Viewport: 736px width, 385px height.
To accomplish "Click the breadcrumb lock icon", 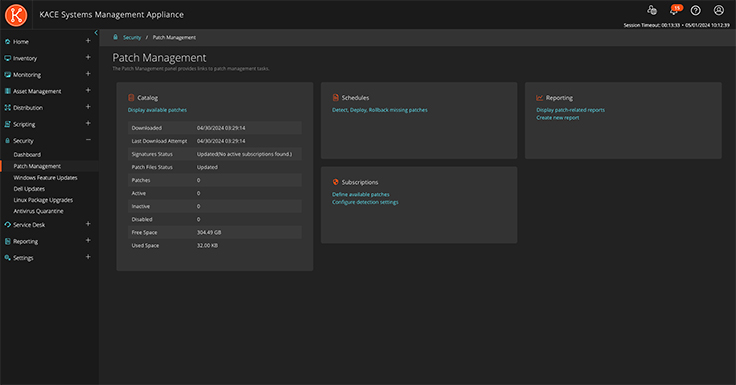I will pyautogui.click(x=115, y=37).
